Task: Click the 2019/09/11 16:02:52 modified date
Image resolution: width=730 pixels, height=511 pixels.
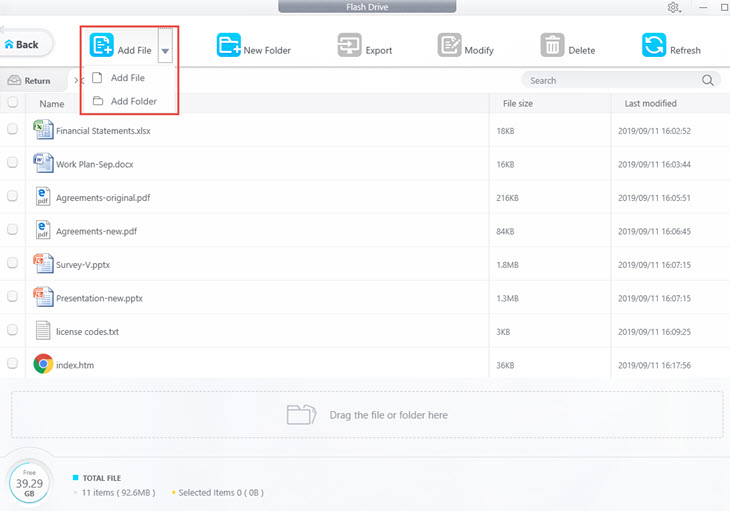Action: [x=654, y=131]
